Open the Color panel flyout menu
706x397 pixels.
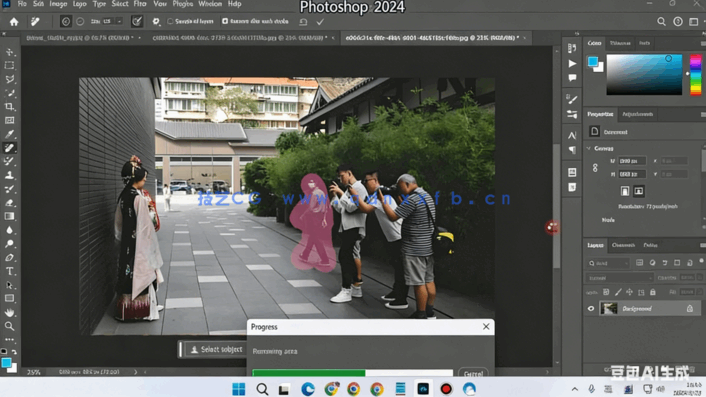click(x=703, y=43)
